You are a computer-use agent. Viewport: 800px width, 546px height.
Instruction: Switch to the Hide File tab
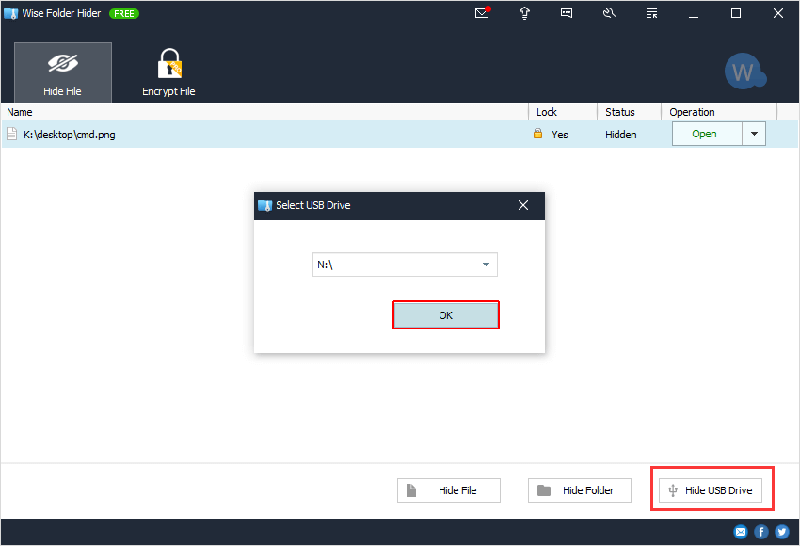tap(63, 72)
